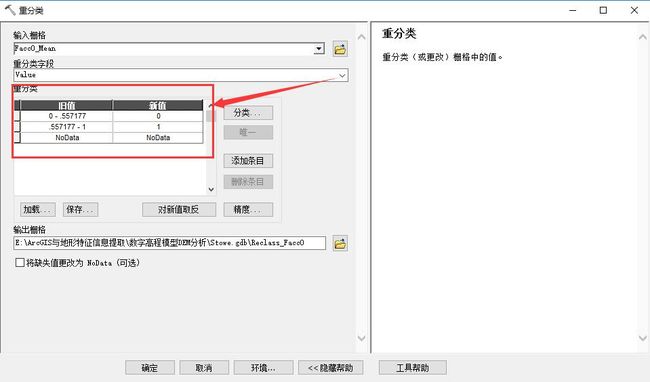Confirm with the 确定 button
The image size is (650, 382).
click(150, 367)
